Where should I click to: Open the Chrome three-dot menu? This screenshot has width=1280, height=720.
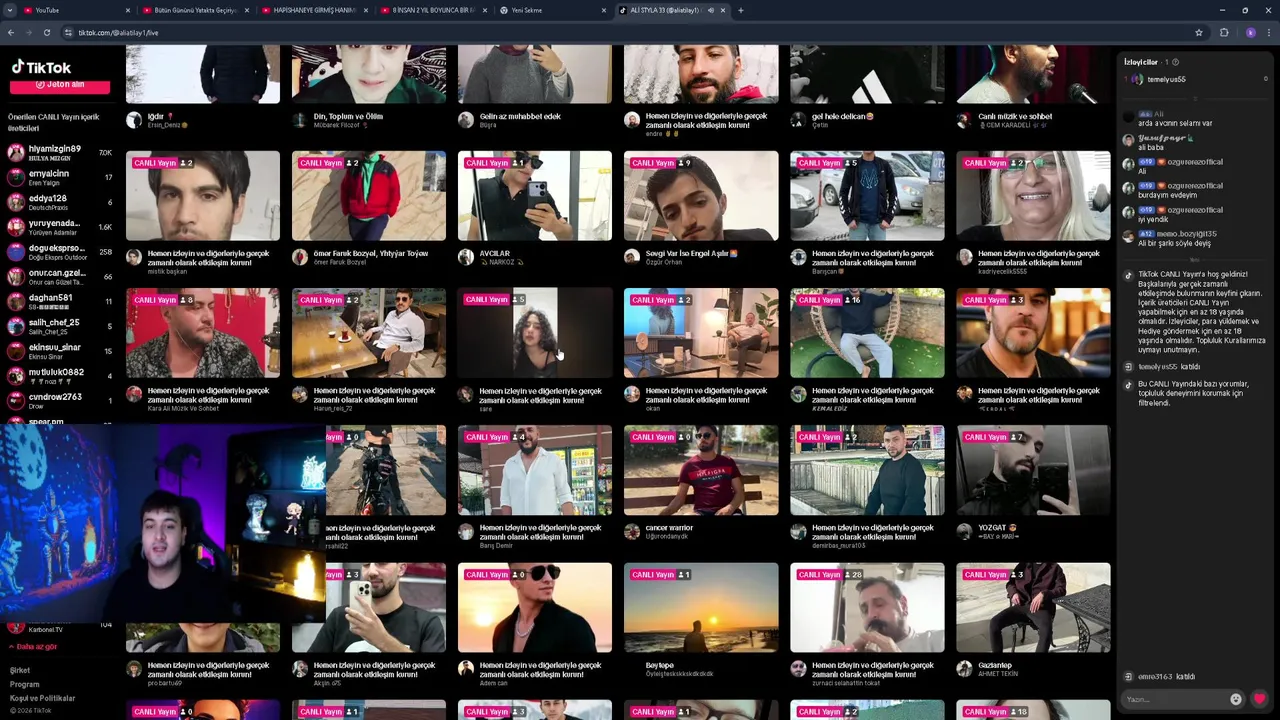(1269, 32)
